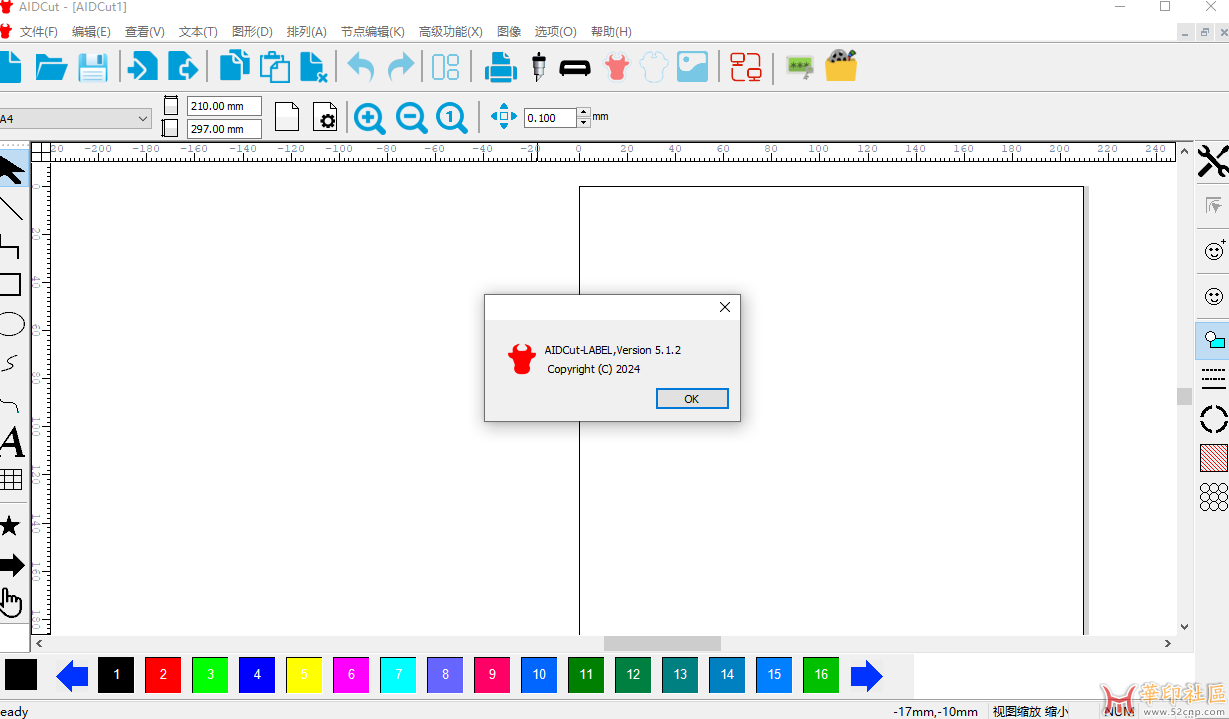Select the star shape tool
1229x719 pixels.
(x=9, y=525)
